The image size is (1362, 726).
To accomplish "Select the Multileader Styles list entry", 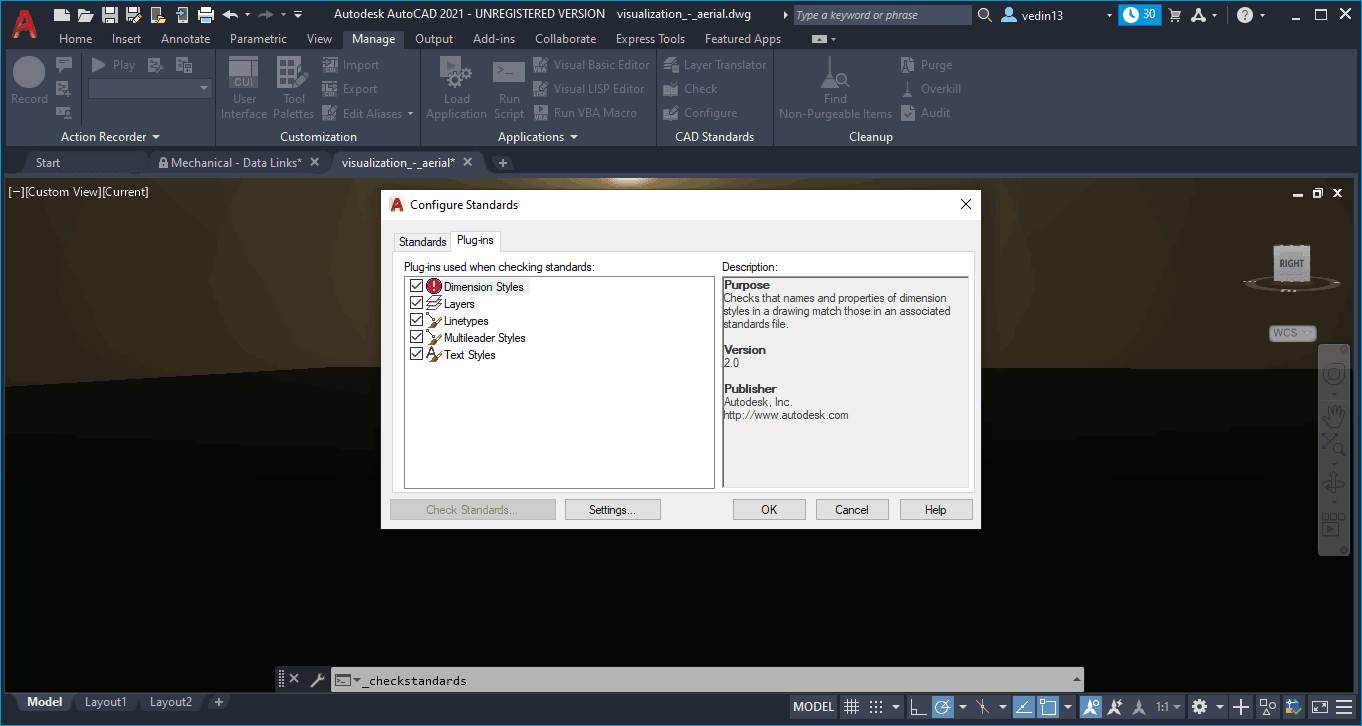I will coord(484,338).
